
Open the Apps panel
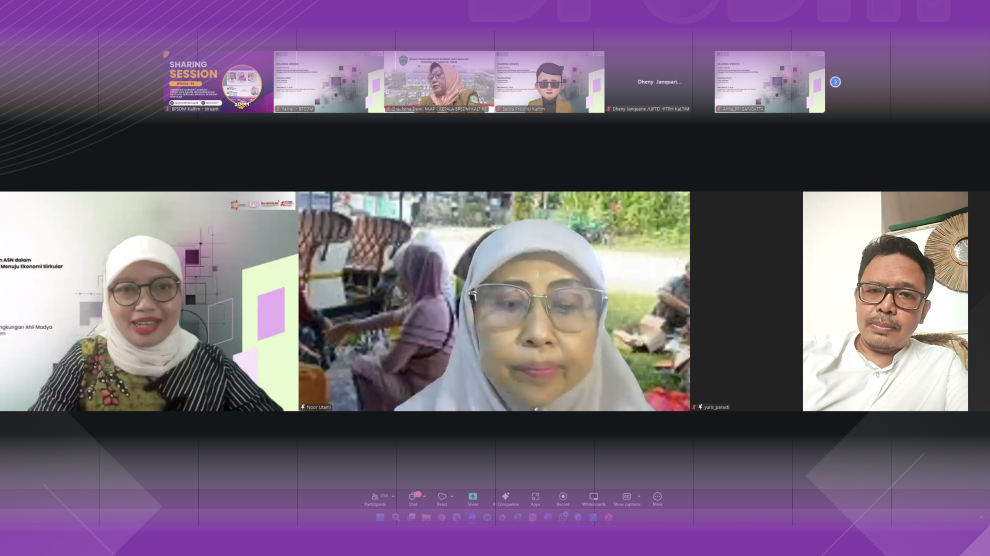[x=535, y=497]
